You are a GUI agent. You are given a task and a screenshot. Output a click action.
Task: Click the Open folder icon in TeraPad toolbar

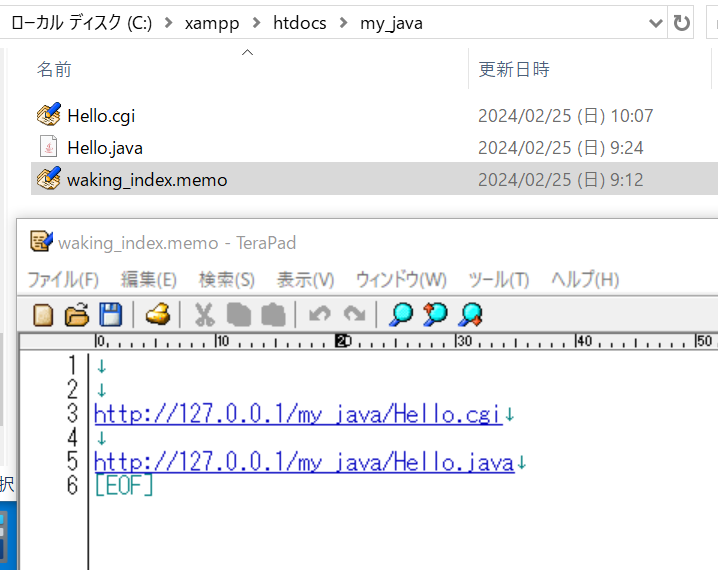click(77, 315)
